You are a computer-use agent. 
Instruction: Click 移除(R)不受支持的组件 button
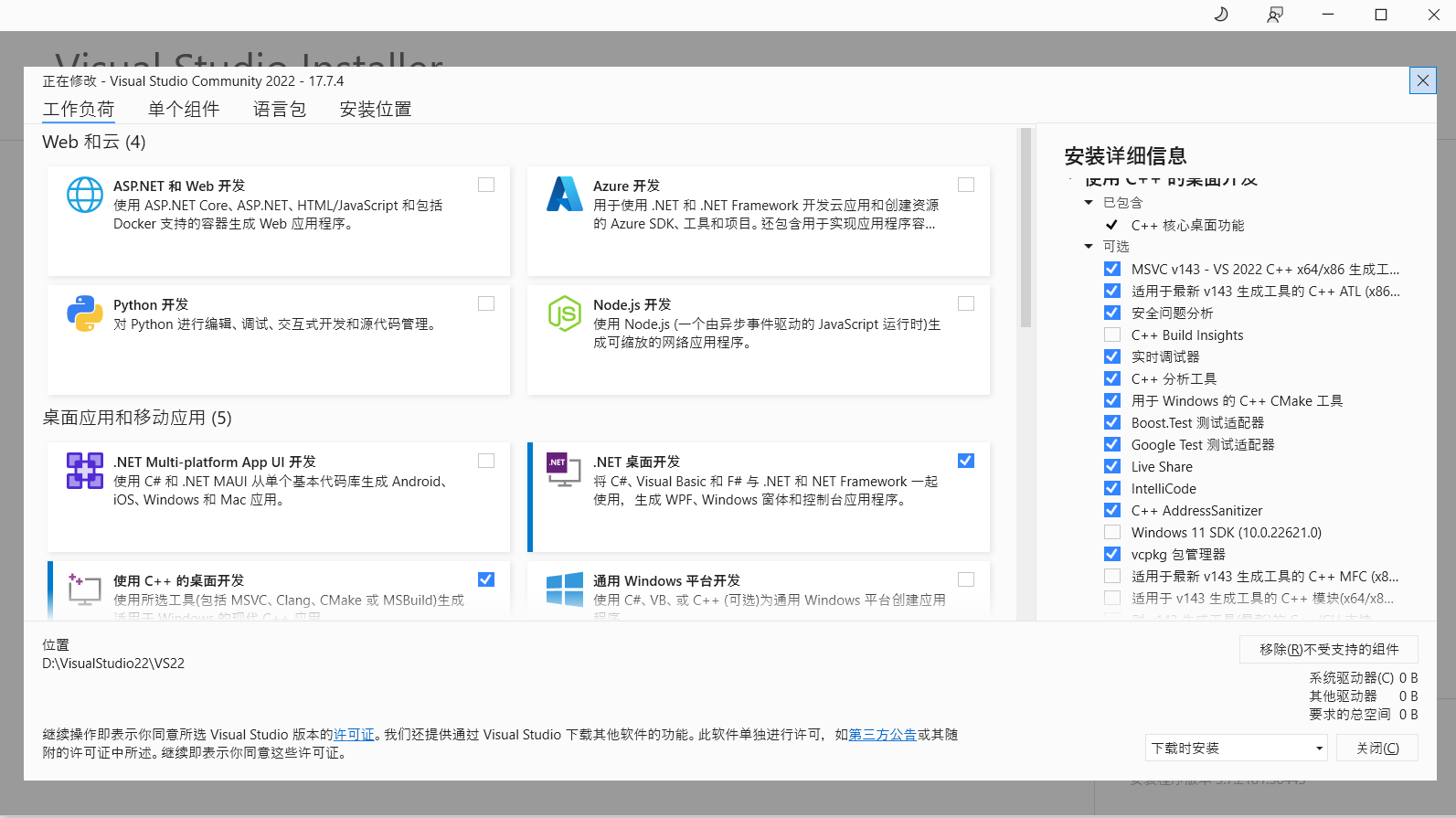coord(1329,649)
